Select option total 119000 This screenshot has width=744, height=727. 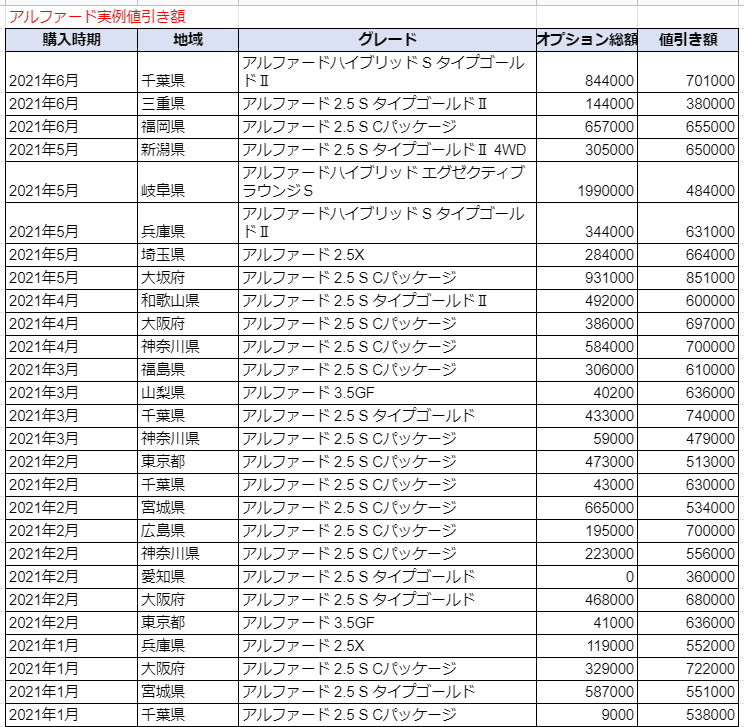click(x=587, y=646)
